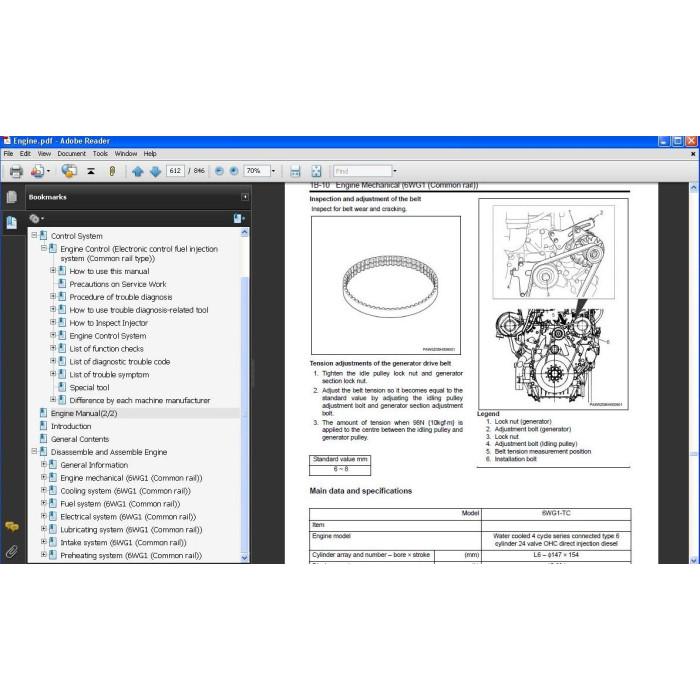Screen dimensions: 700x700
Task: Open the File menu
Action: [8, 154]
